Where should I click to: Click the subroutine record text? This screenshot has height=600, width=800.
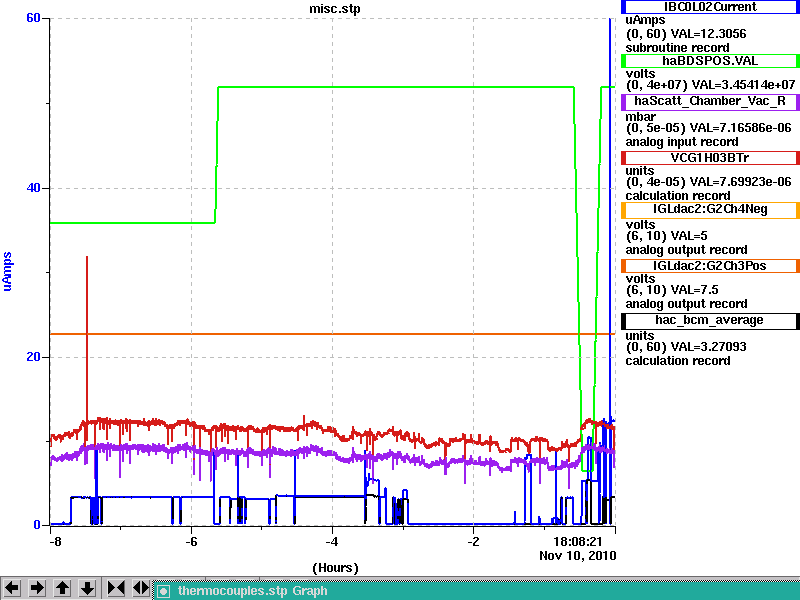(678, 48)
